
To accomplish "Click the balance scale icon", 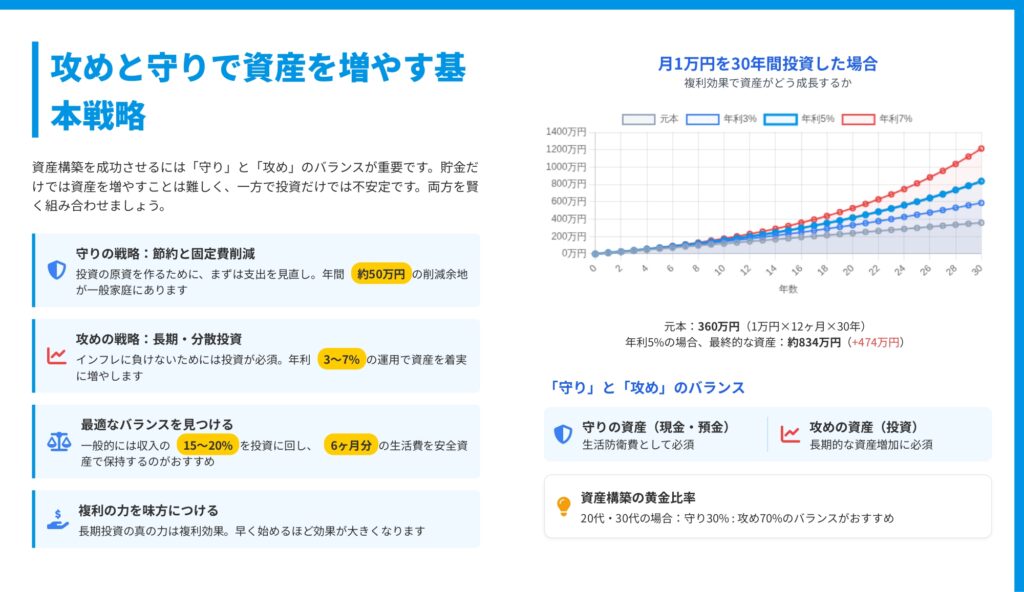I will click(x=58, y=442).
